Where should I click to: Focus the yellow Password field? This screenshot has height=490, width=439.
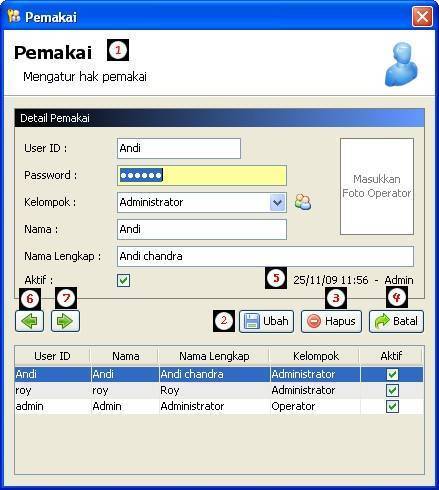202,175
